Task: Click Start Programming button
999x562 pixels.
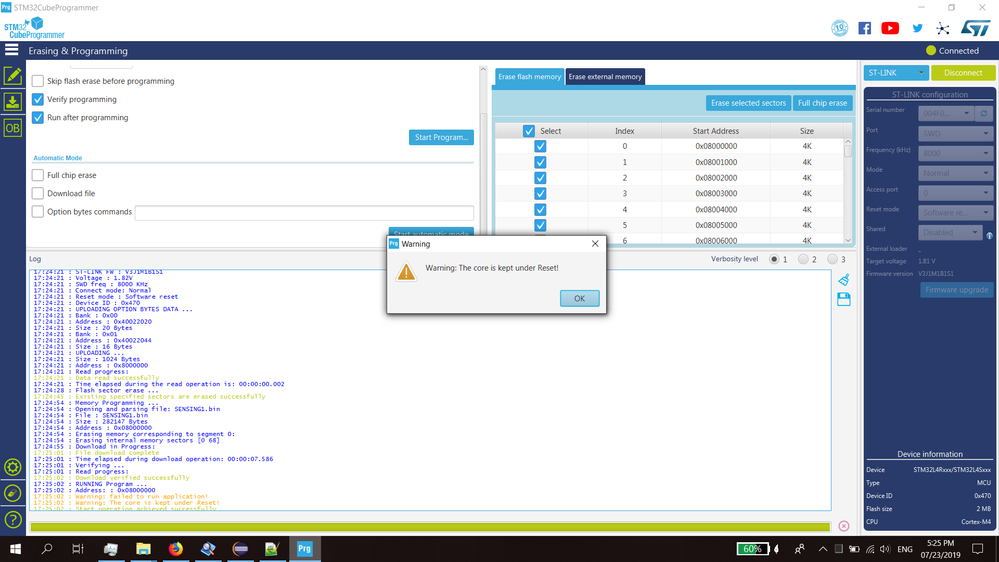Action: pyautogui.click(x=441, y=137)
